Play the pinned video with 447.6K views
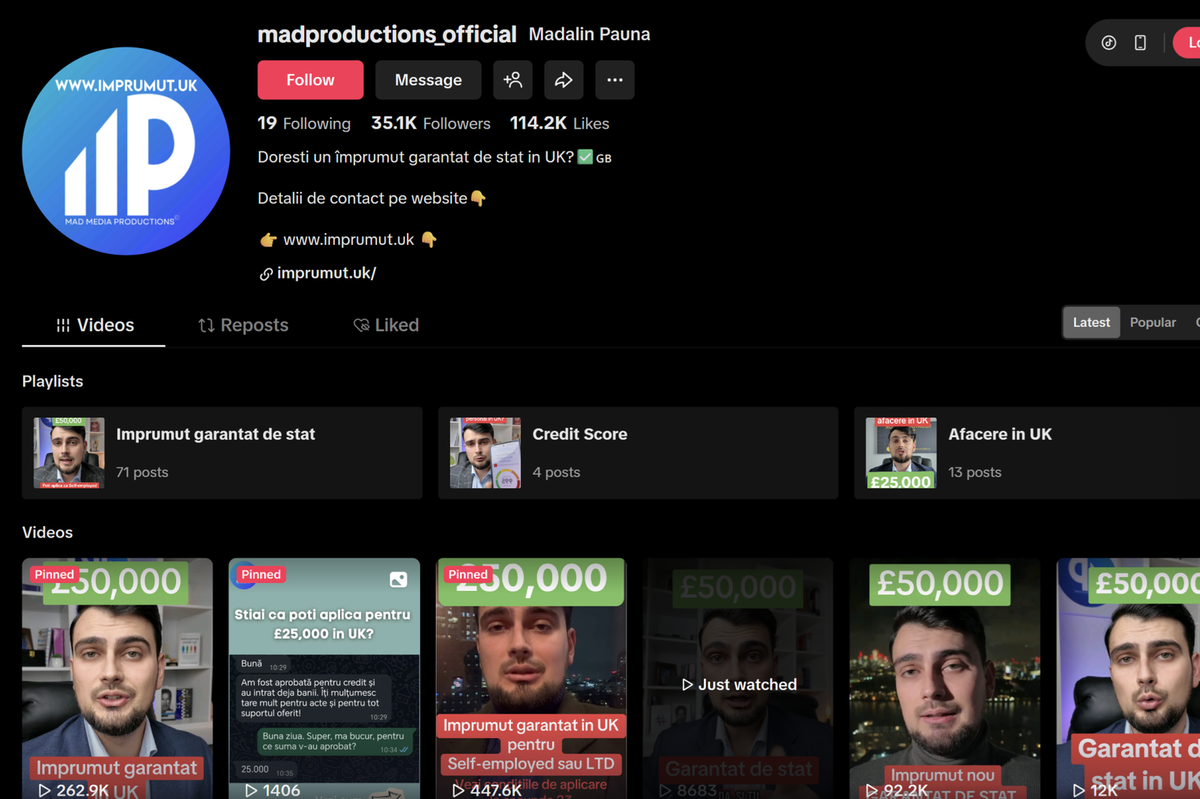Image resolution: width=1200 pixels, height=799 pixels. tap(531, 680)
